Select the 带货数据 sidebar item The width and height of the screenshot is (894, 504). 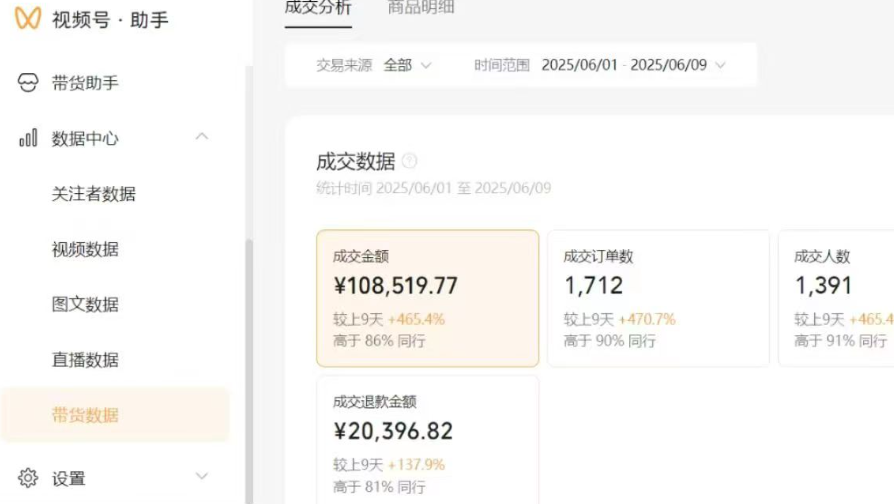tap(85, 415)
